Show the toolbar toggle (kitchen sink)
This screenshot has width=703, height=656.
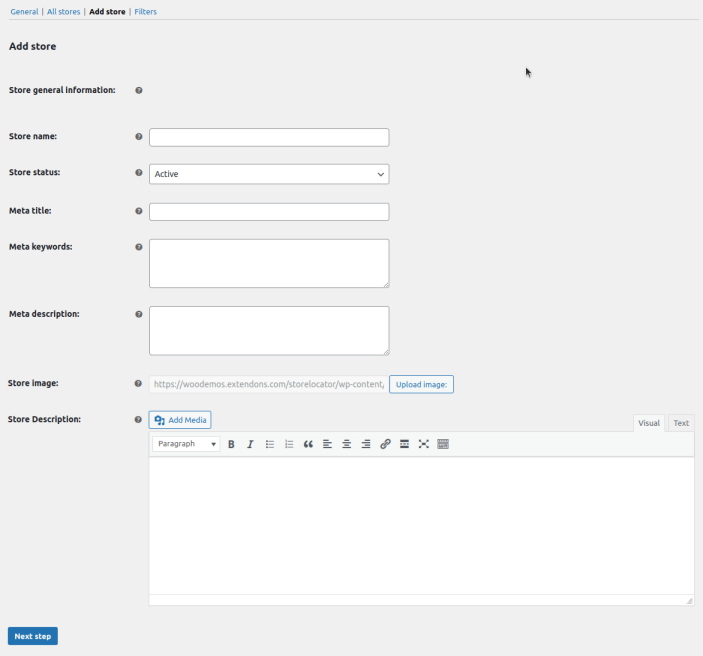click(443, 444)
